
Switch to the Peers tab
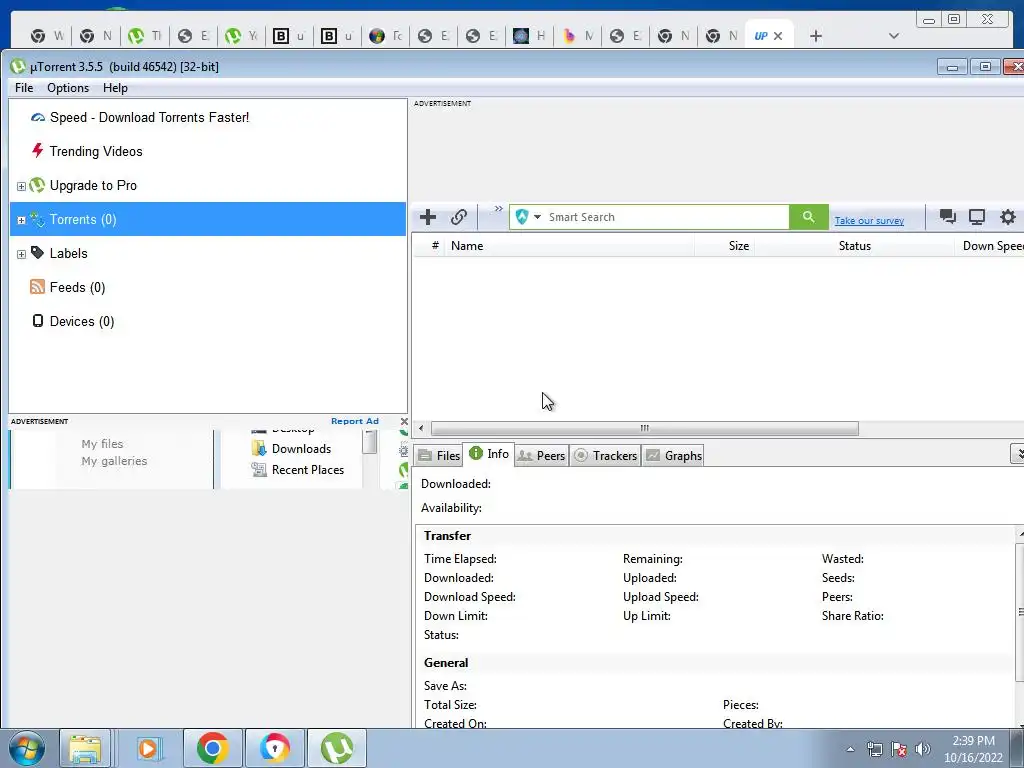pyautogui.click(x=541, y=456)
